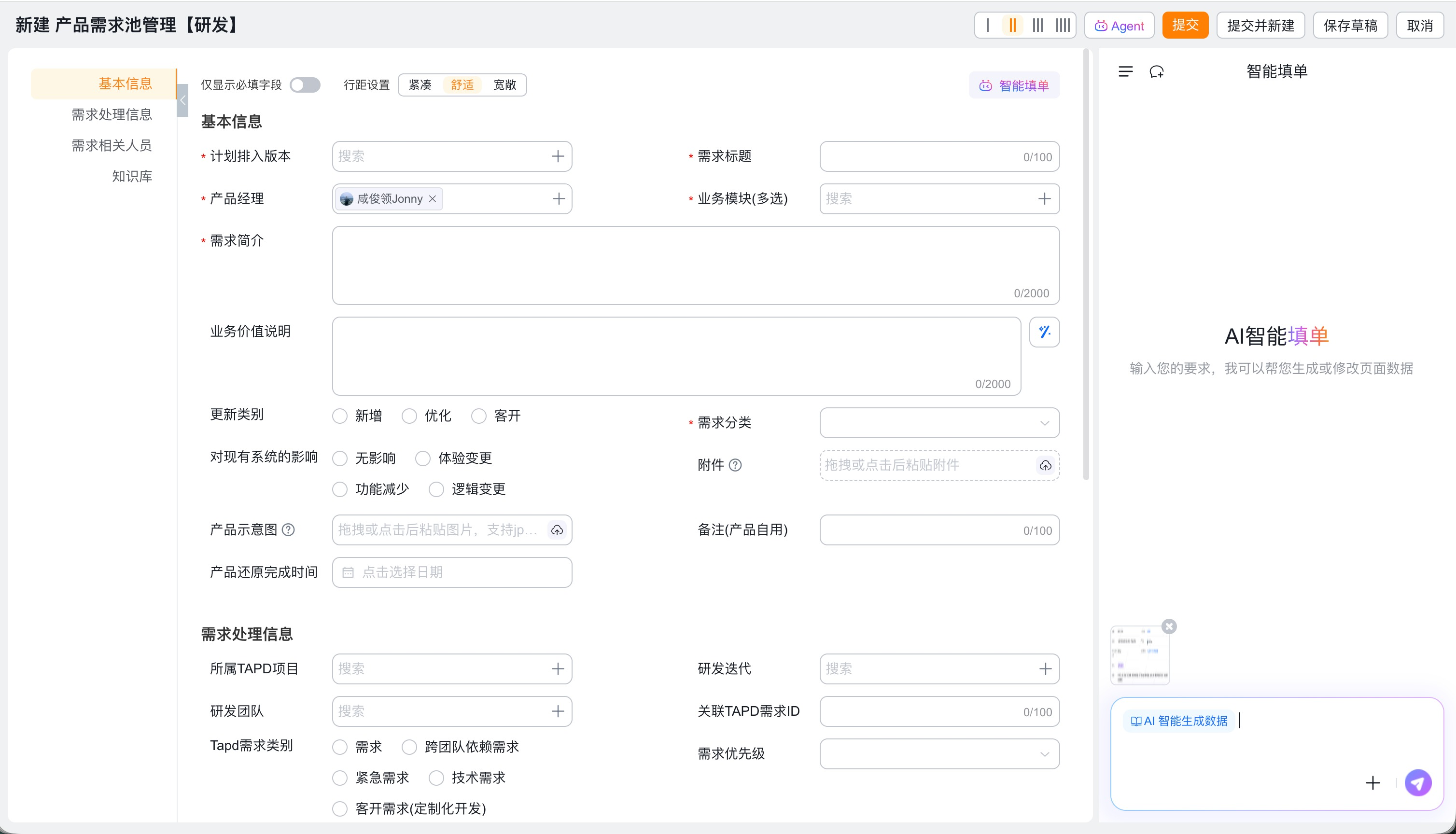Screen dimensions: 1456x834
Task: Click the 智能填单 button in the form
Action: (1014, 85)
